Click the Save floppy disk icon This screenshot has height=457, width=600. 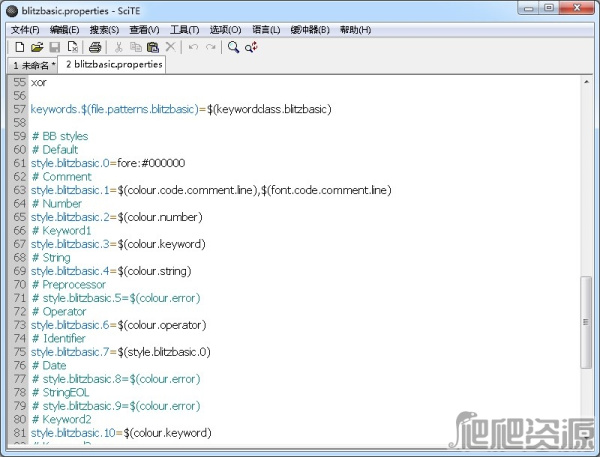55,47
